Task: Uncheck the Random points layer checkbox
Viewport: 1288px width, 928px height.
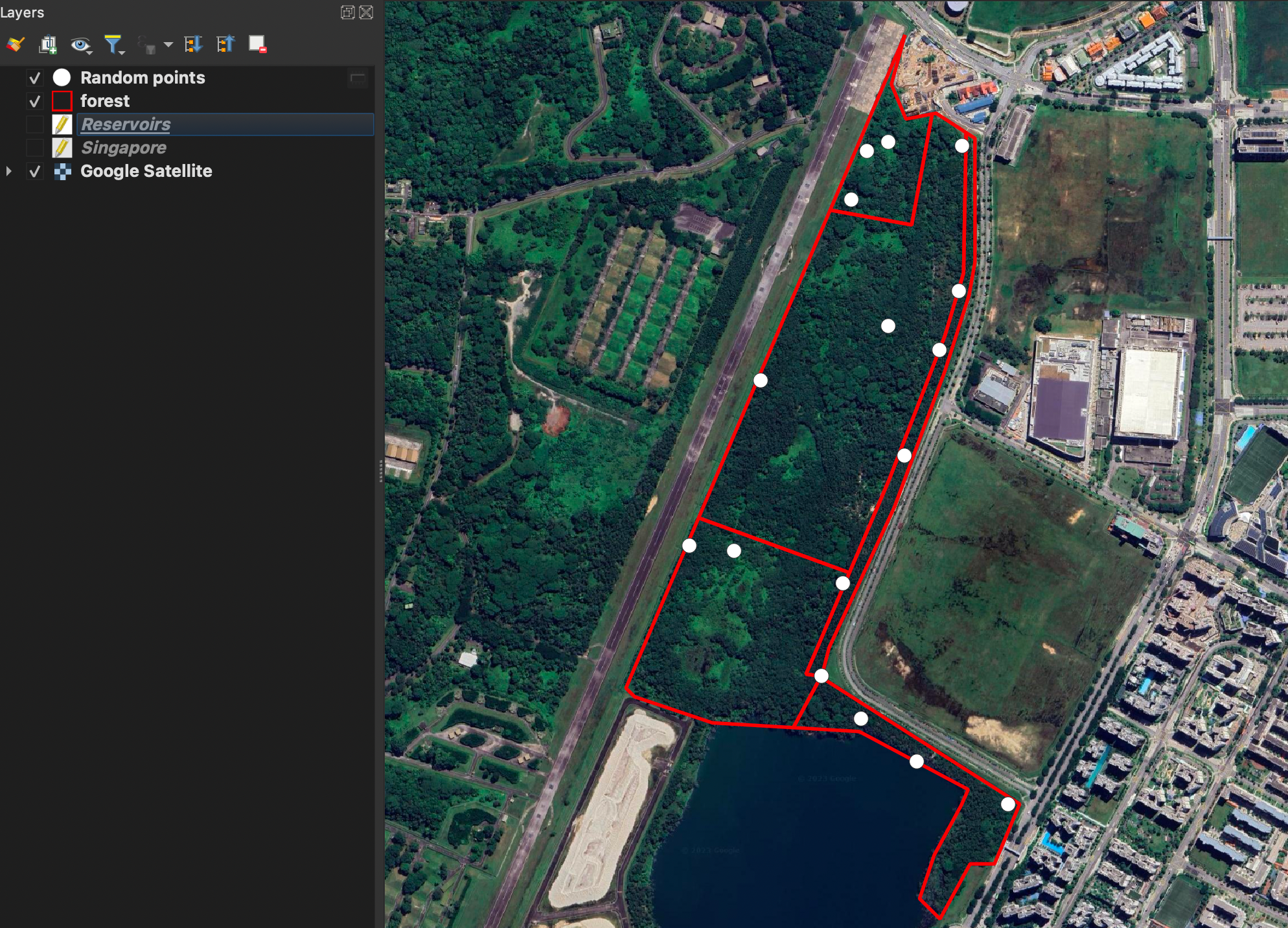Action: 35,78
